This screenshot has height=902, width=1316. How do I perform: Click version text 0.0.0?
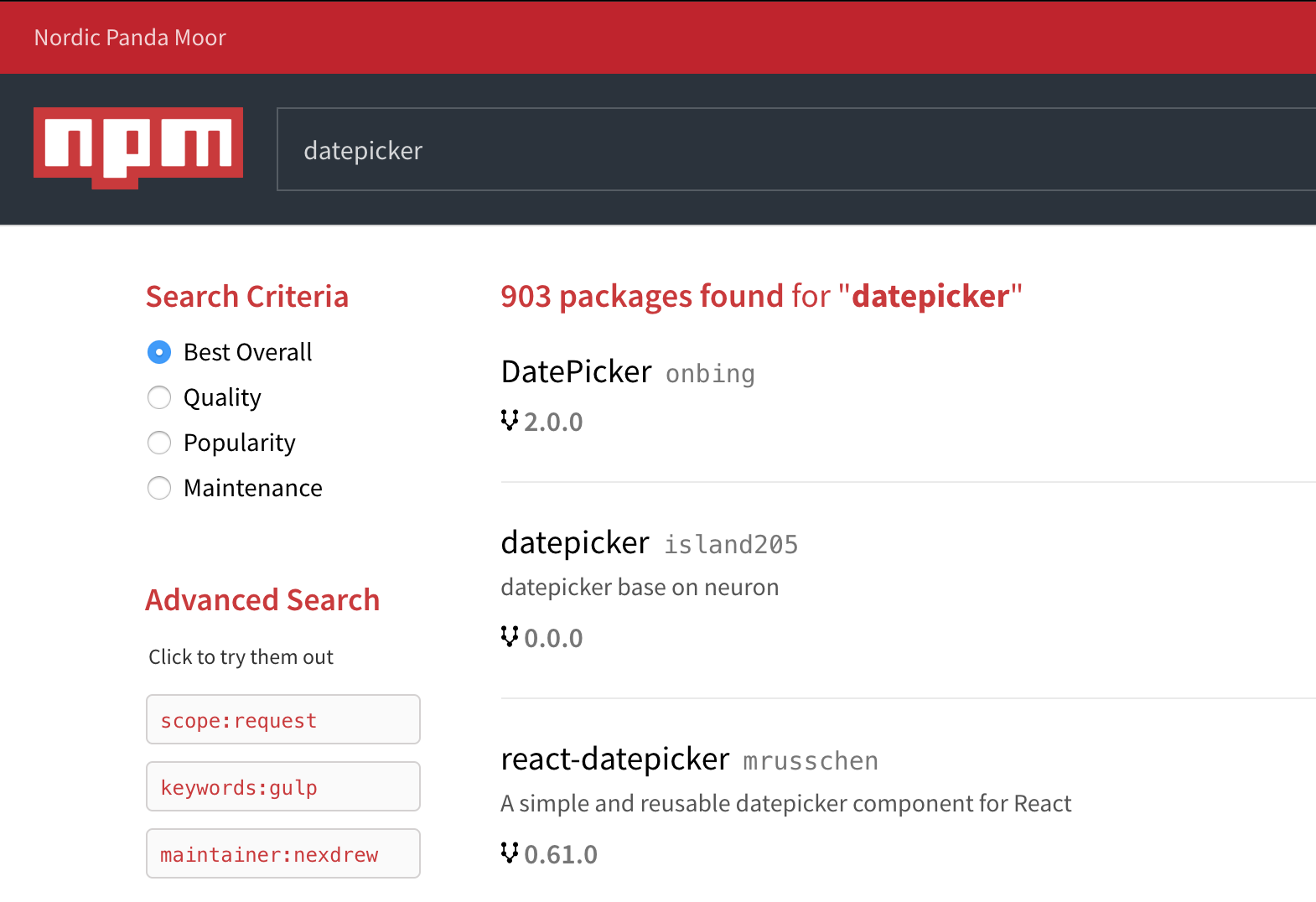[x=553, y=638]
